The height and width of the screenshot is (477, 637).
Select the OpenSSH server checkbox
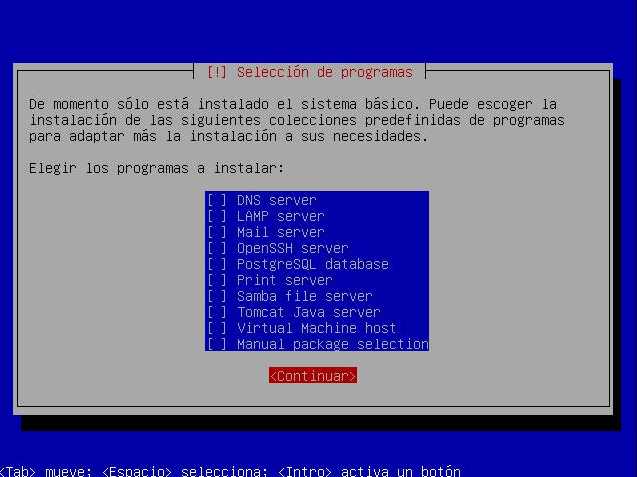click(x=217, y=248)
